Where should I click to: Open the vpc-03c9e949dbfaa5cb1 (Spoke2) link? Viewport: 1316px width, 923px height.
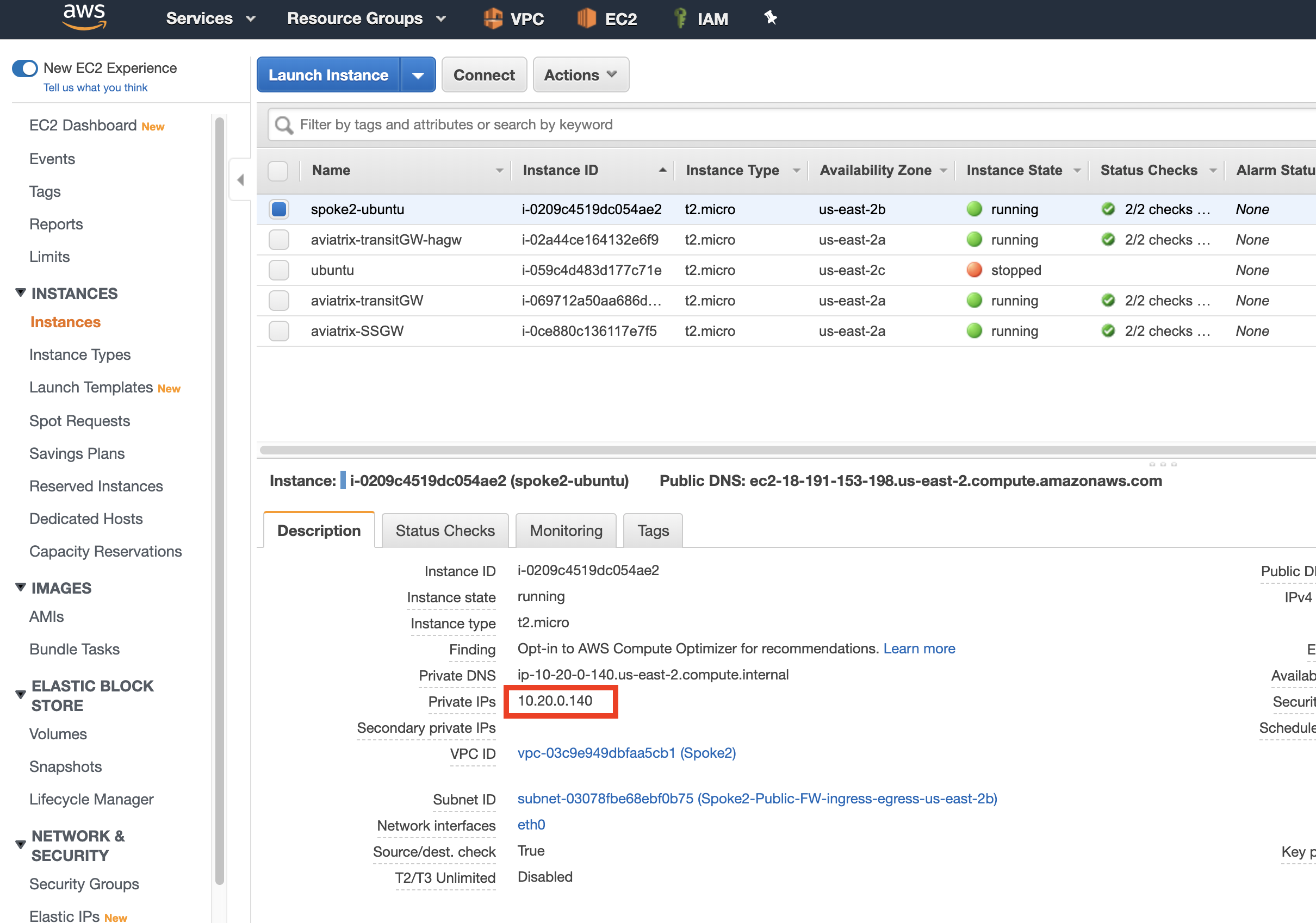tap(626, 753)
